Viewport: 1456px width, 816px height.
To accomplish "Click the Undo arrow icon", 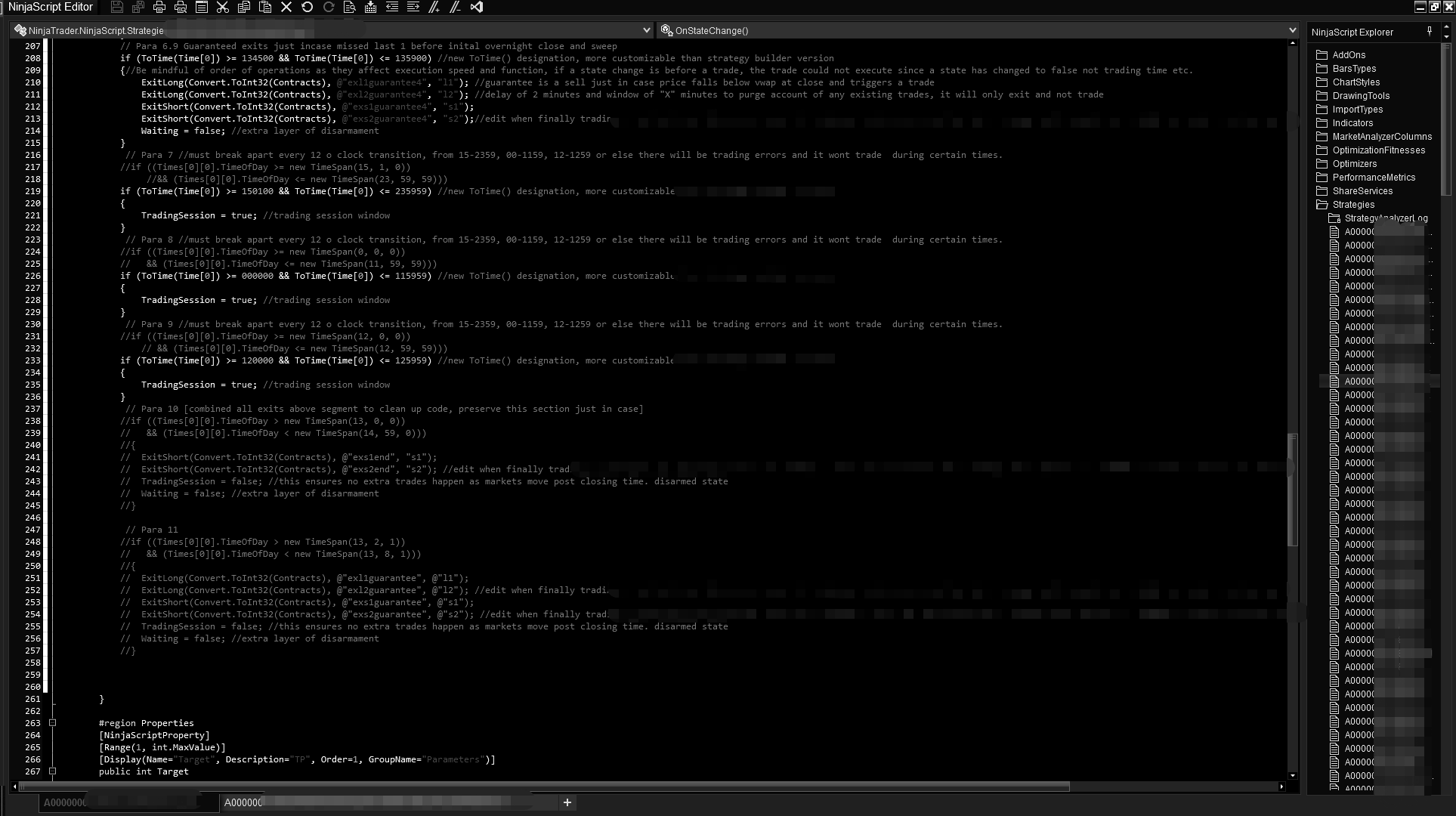I will (307, 7).
